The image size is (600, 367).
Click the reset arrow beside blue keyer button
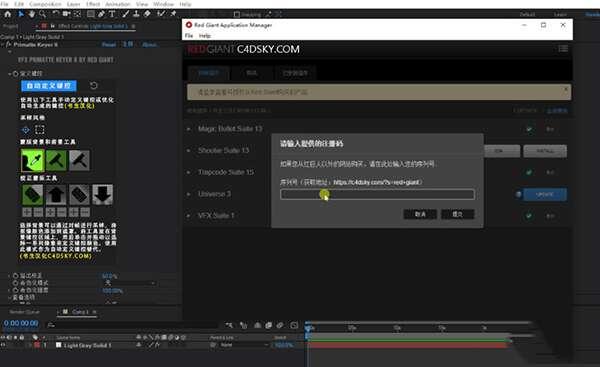pyautogui.click(x=94, y=85)
